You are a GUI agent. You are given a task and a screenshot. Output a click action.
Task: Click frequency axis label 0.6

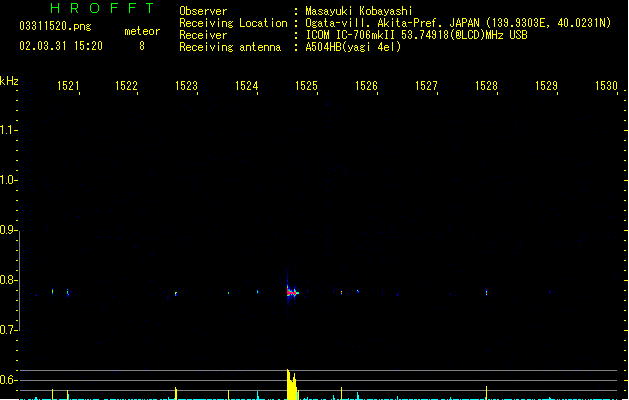coord(7,380)
